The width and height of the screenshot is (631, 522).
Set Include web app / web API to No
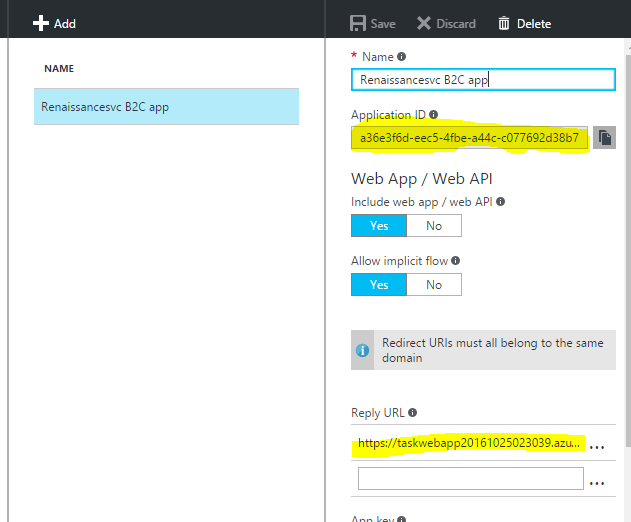point(434,226)
